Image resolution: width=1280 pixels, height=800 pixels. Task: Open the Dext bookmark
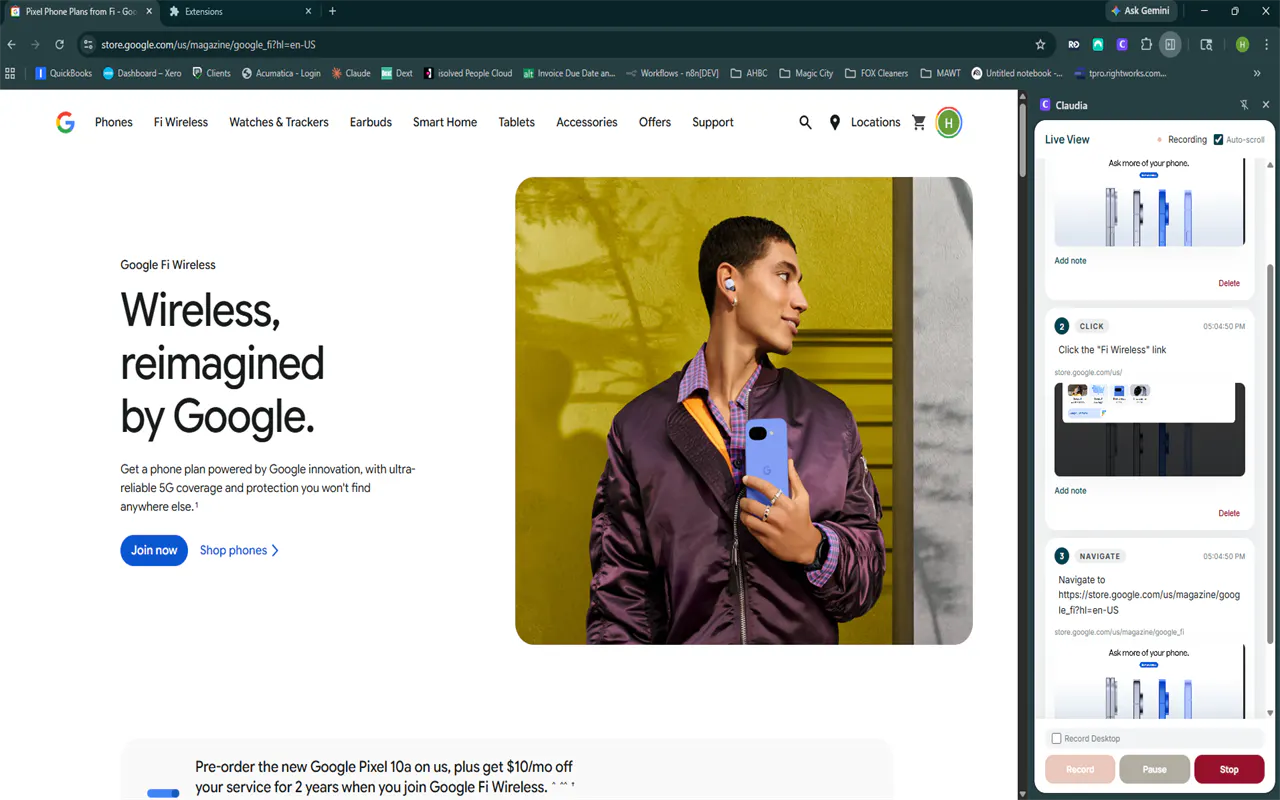coord(397,73)
